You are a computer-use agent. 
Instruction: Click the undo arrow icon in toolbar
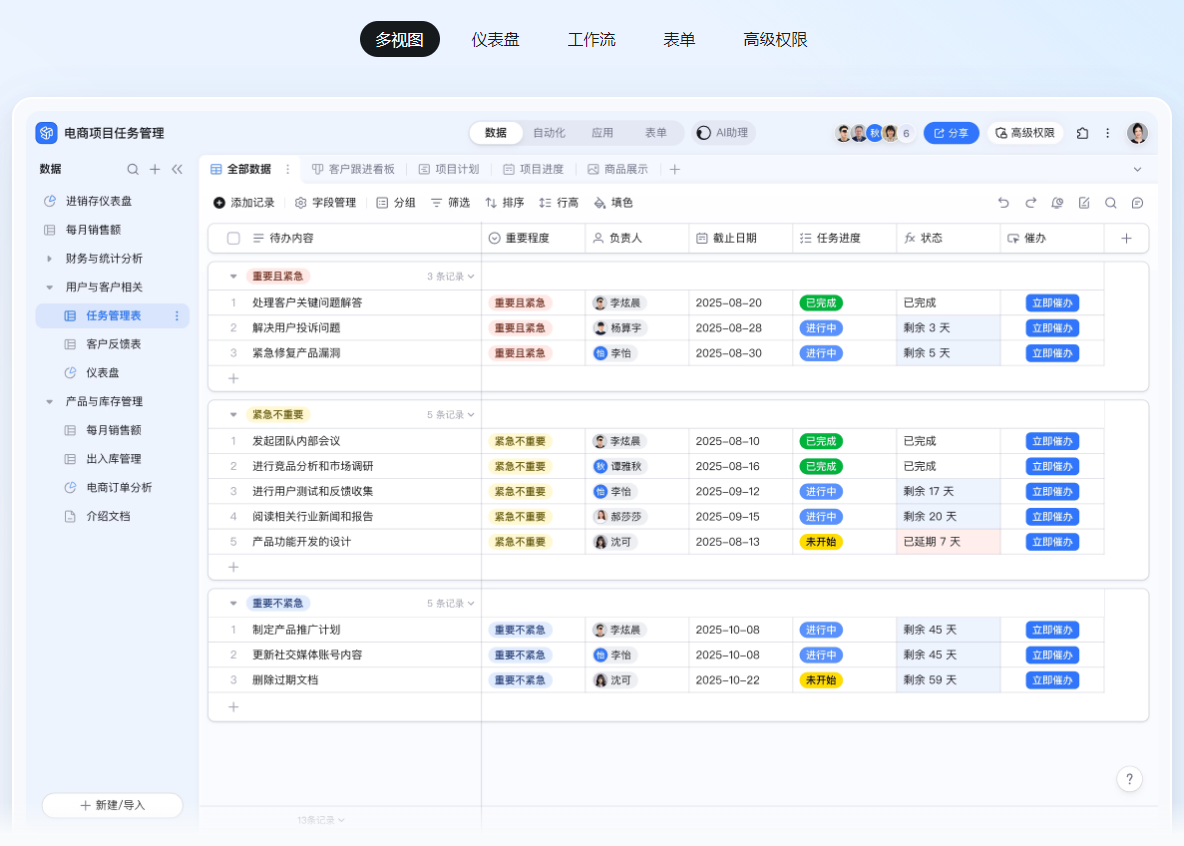[1004, 203]
